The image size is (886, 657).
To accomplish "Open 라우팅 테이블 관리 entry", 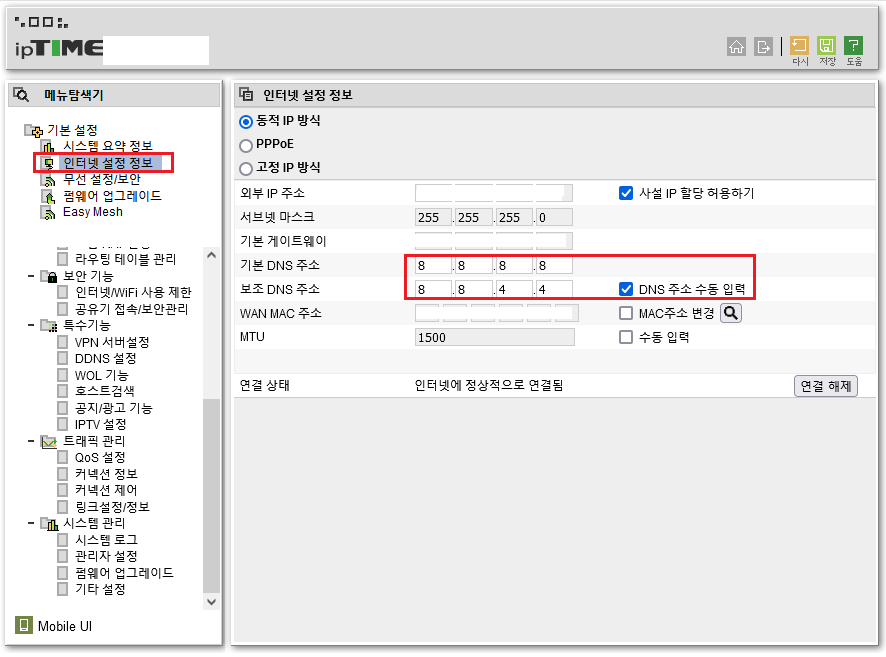I will (x=125, y=259).
